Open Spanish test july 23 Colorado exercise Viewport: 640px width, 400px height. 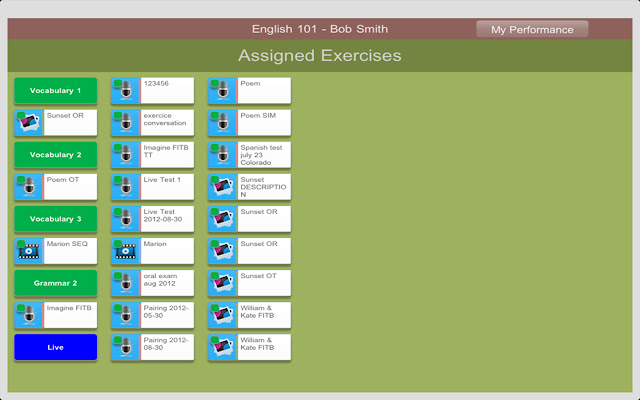[249, 155]
